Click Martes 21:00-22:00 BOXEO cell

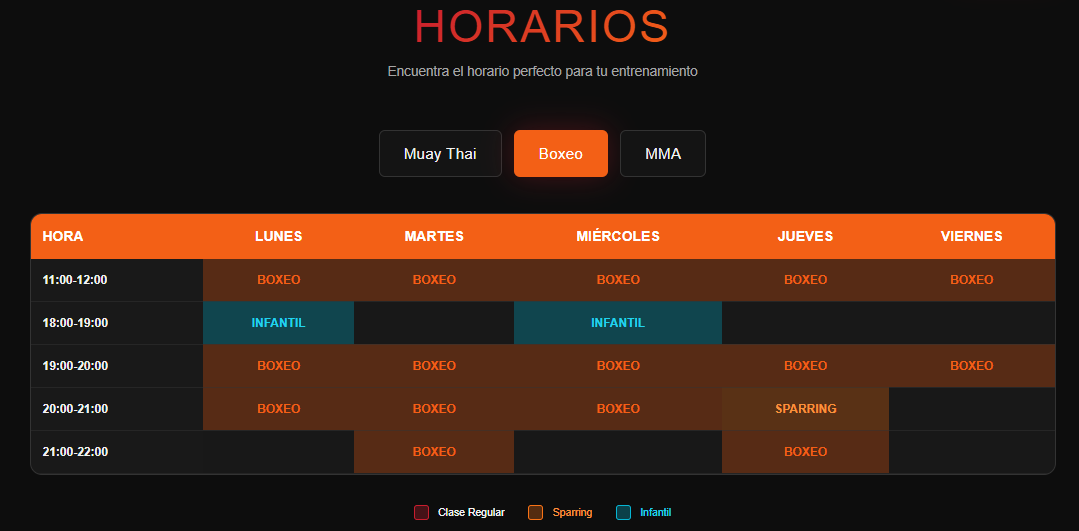(x=434, y=452)
